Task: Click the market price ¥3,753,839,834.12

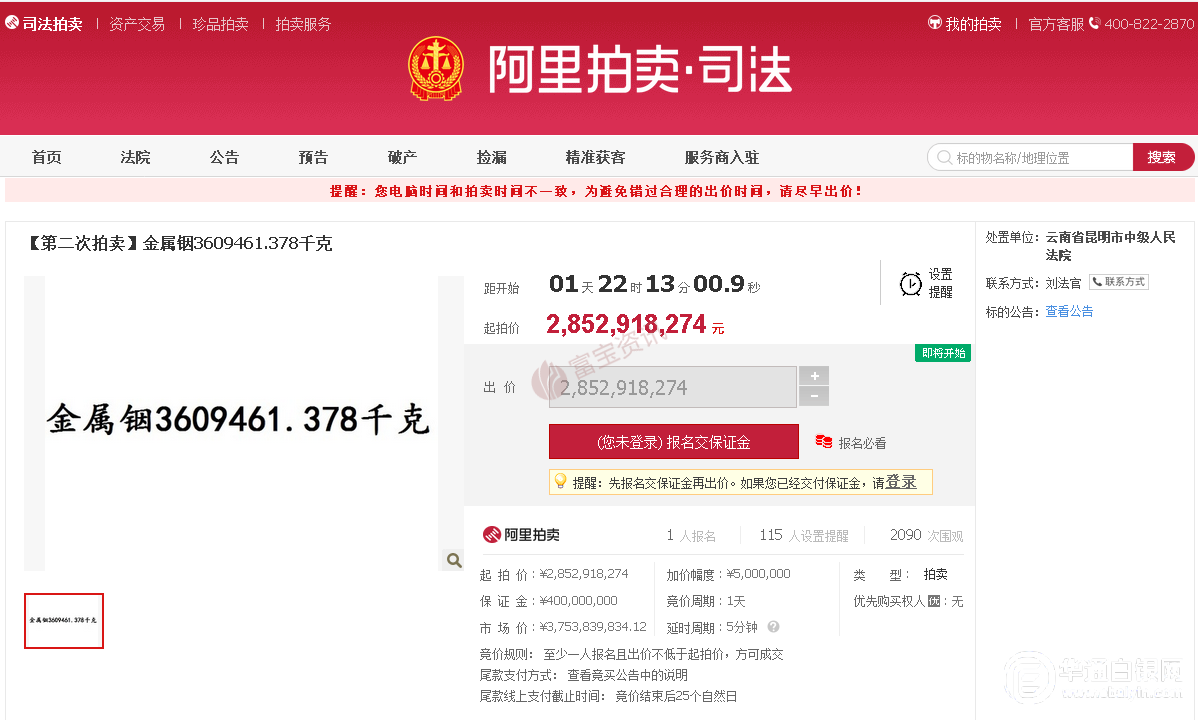Action: (x=593, y=627)
